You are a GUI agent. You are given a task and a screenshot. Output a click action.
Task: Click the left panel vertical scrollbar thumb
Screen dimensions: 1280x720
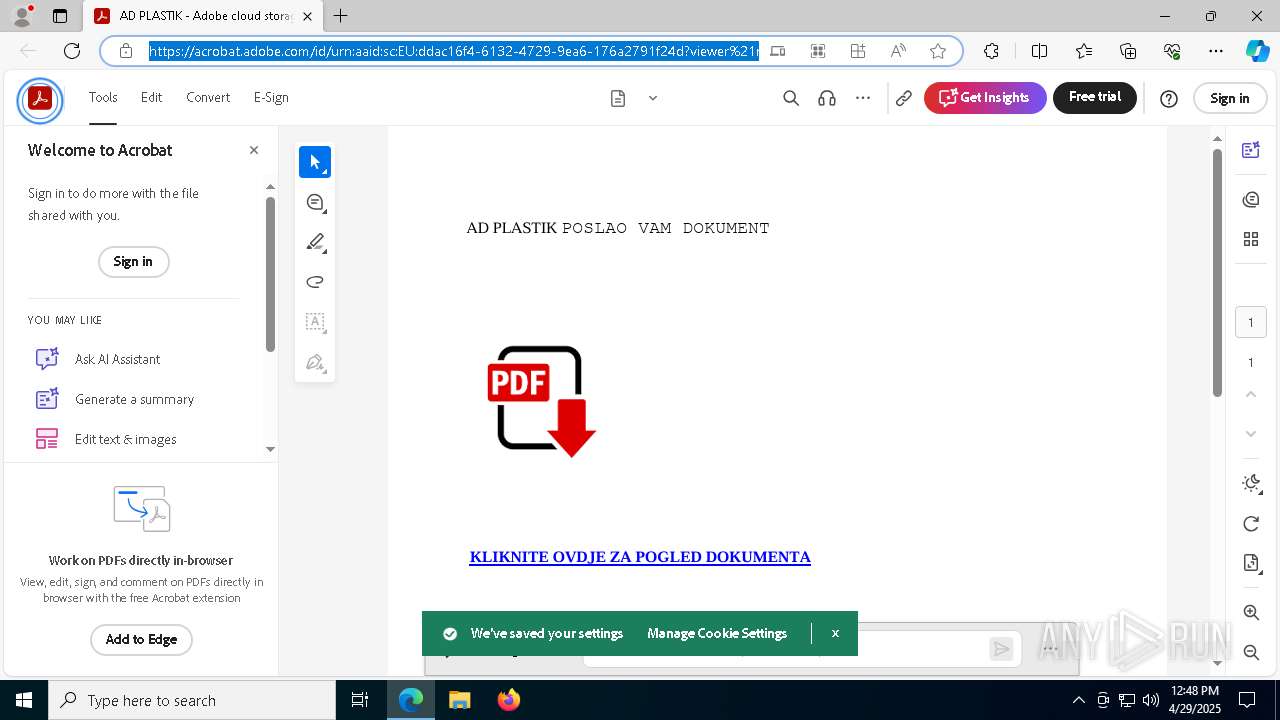pyautogui.click(x=270, y=274)
